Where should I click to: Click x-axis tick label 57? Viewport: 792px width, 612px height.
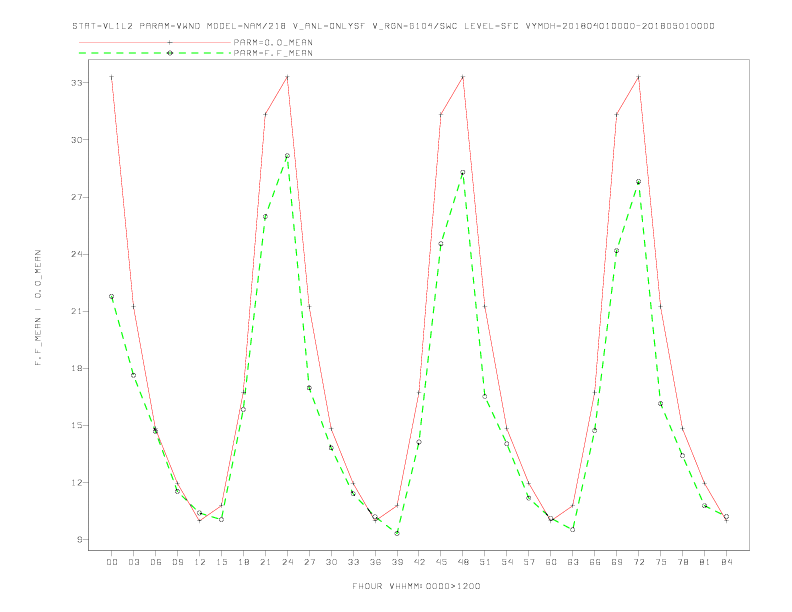(529, 562)
